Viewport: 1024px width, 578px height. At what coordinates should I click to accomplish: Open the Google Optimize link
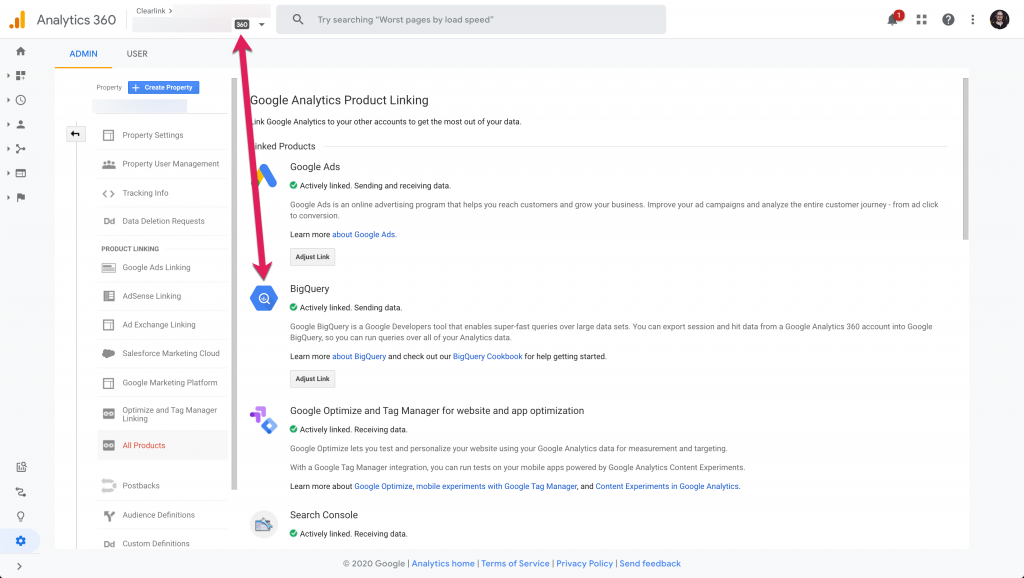(383, 487)
